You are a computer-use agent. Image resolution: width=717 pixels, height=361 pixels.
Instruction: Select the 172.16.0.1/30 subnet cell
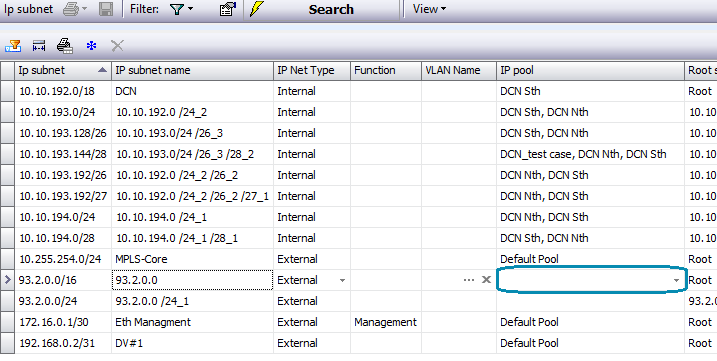pyautogui.click(x=63, y=322)
